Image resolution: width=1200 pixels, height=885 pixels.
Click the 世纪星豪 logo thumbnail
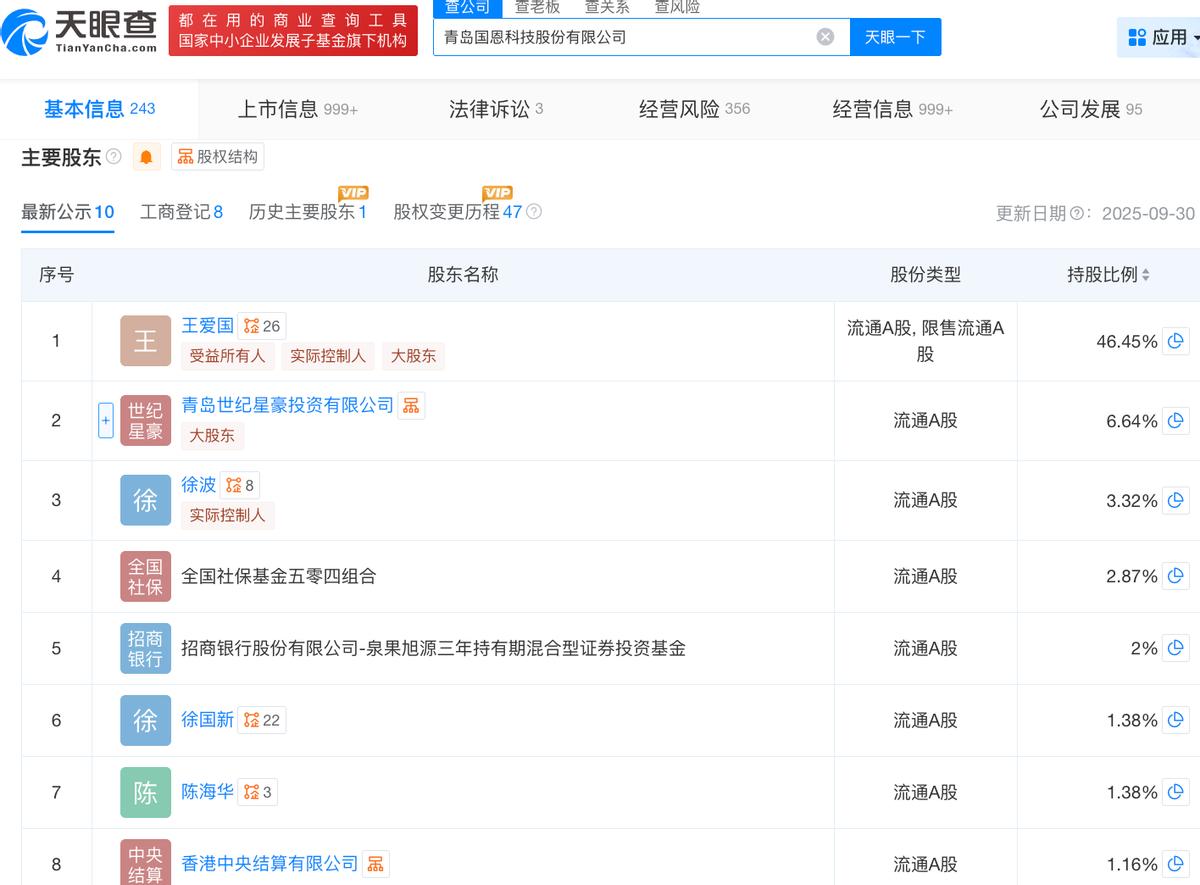pyautogui.click(x=146, y=421)
